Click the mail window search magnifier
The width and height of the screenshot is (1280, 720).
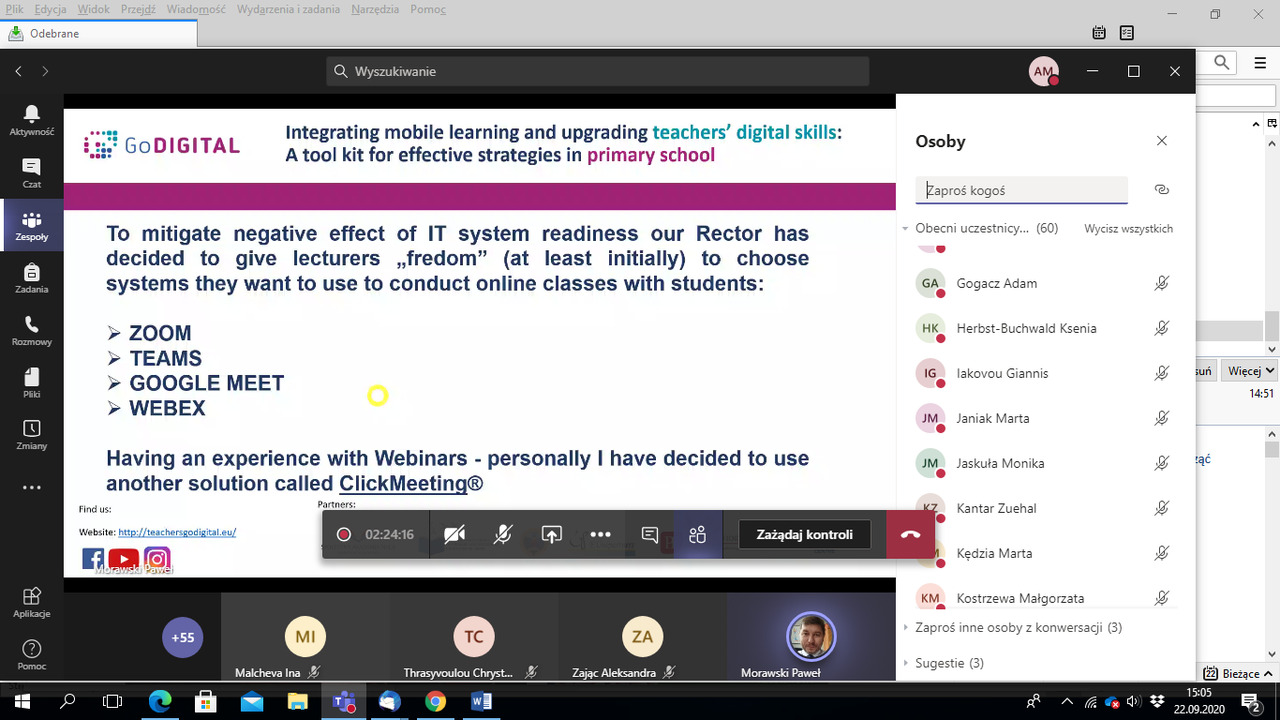1222,62
